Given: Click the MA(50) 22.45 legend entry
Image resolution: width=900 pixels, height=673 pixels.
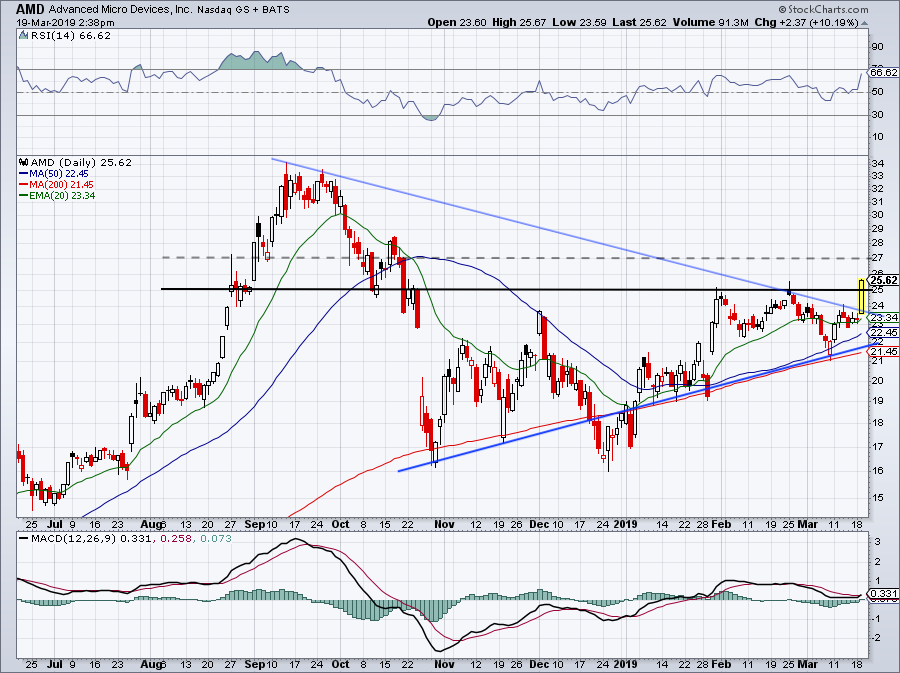Looking at the screenshot, I should click(59, 174).
